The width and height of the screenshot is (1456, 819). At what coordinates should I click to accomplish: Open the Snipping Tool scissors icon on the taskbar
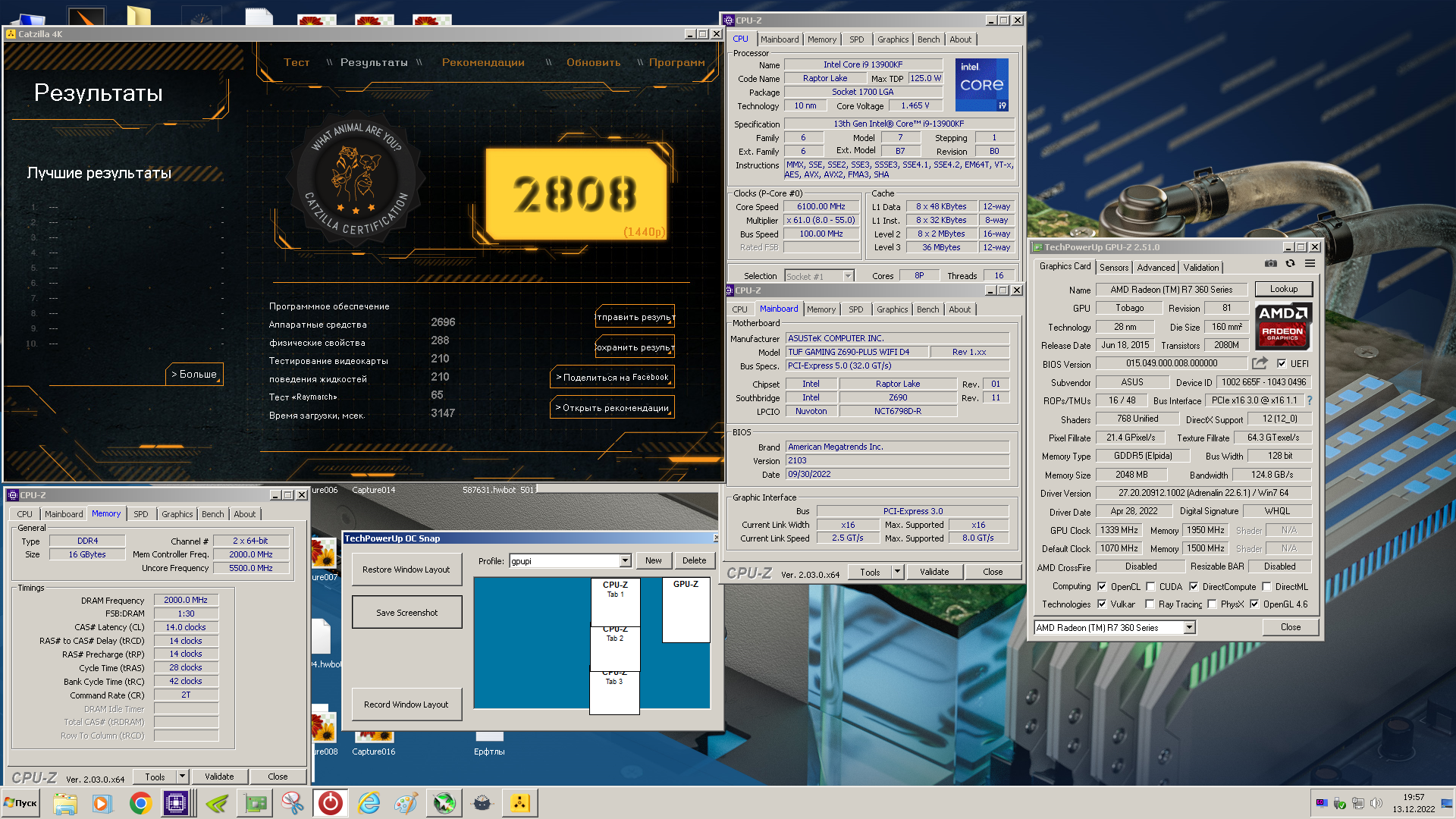click(293, 803)
